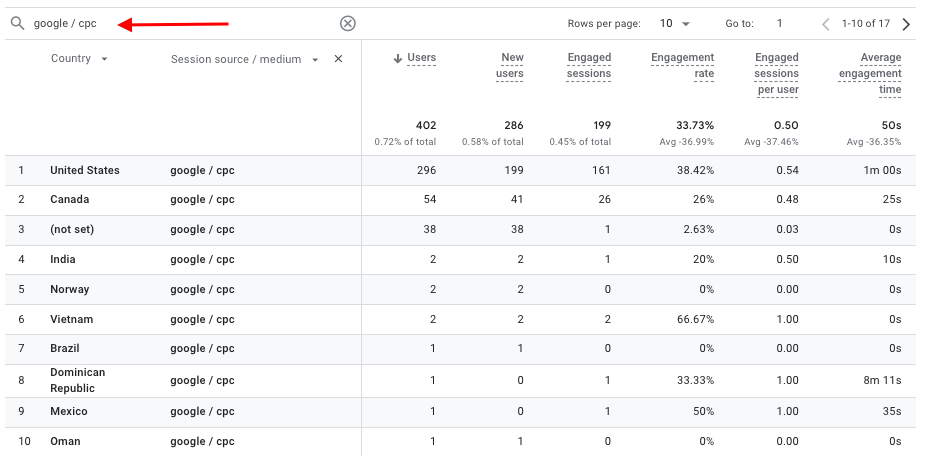
Task: Sort by Engaged sessions per user
Action: [776, 74]
